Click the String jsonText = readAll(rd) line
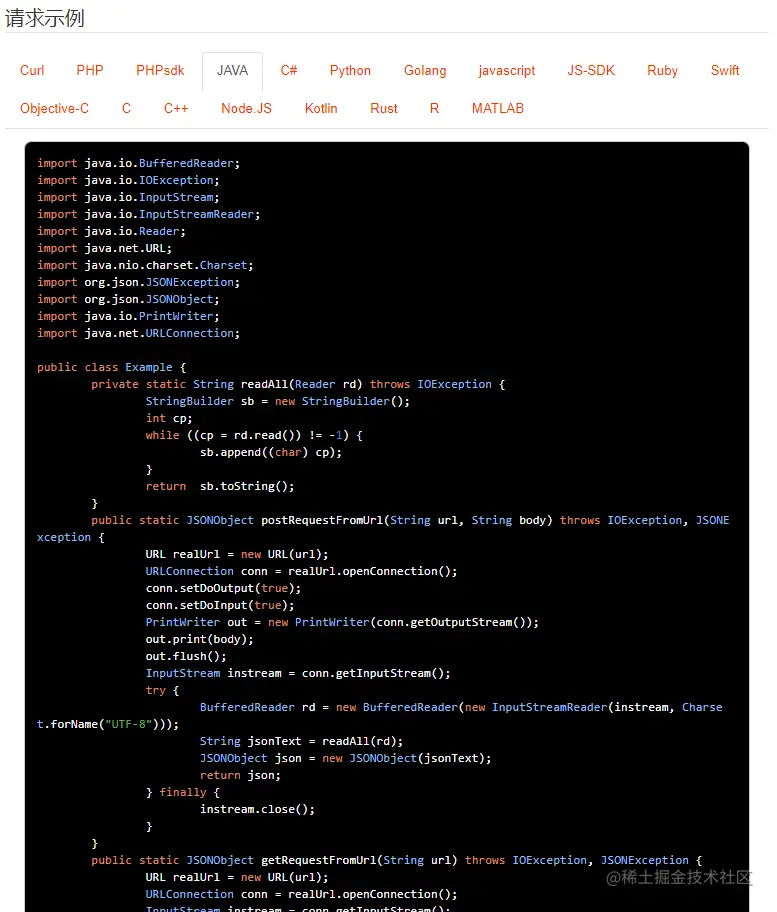The width and height of the screenshot is (777, 912). [x=302, y=742]
